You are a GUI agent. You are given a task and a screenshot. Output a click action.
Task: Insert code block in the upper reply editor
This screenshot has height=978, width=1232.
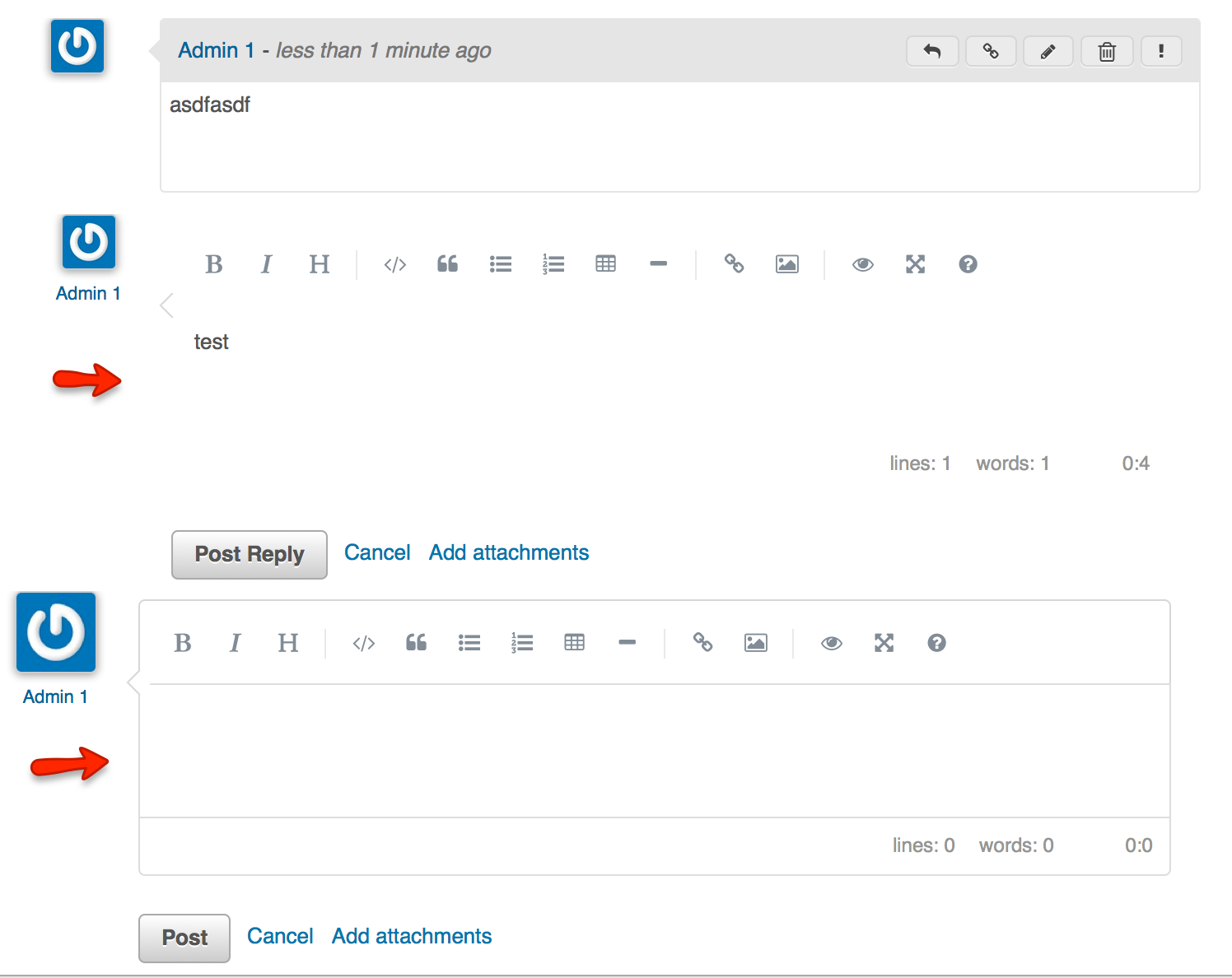[x=395, y=264]
